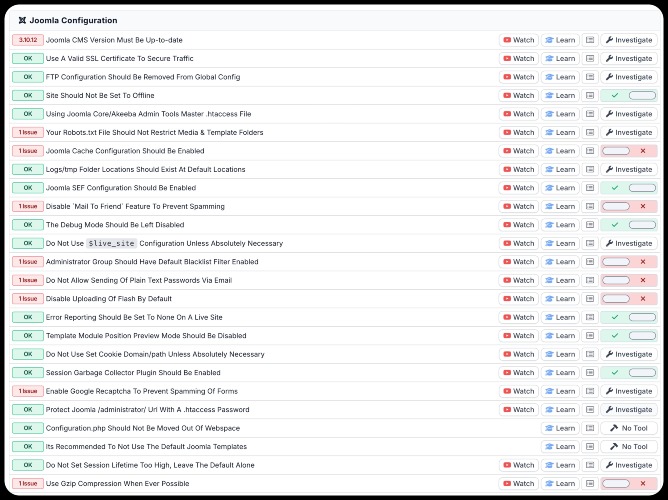Click notes icon on /administrator/ .htaccess Password row
The width and height of the screenshot is (668, 500).
(x=590, y=410)
